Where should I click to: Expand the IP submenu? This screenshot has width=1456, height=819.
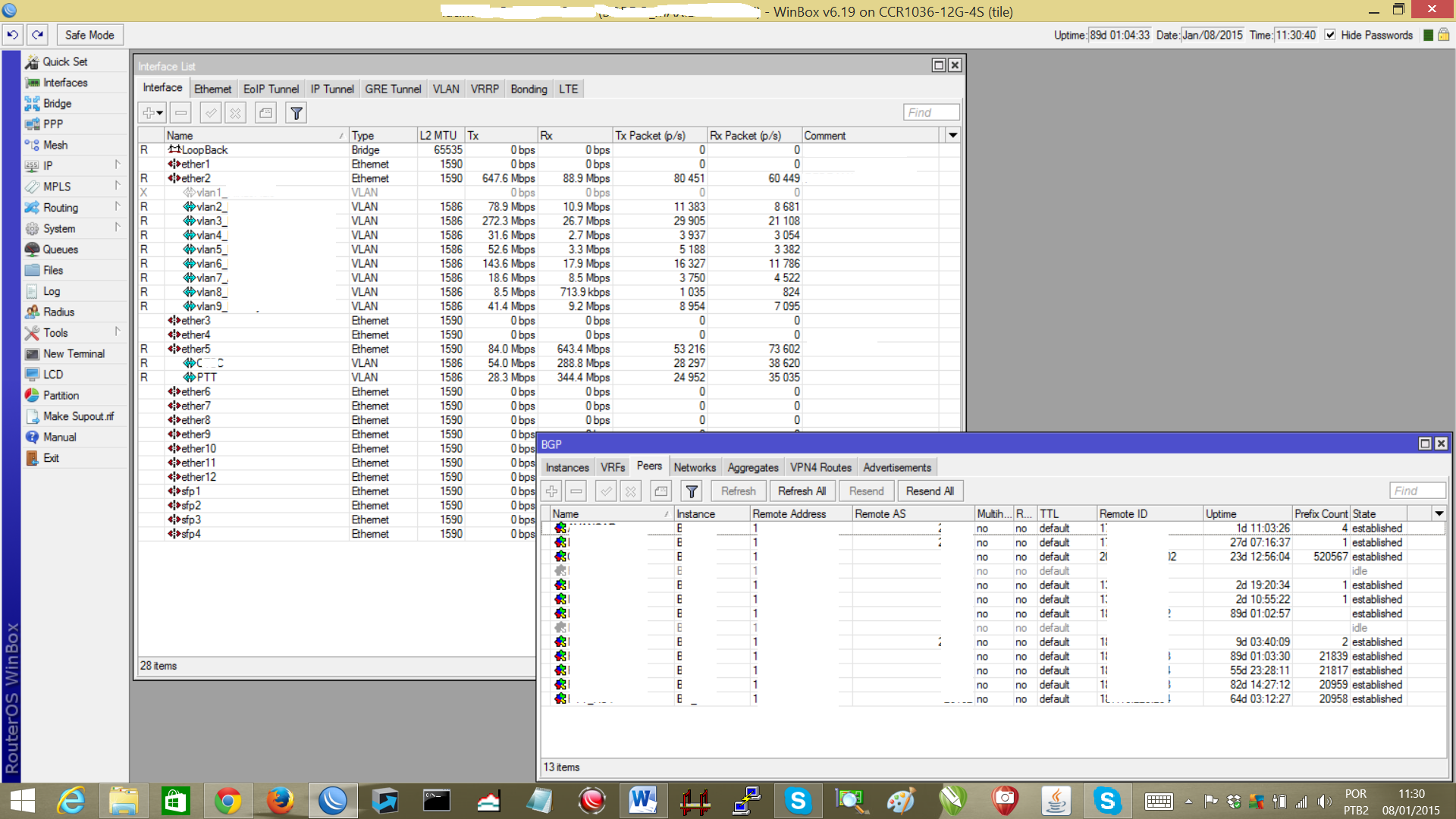(75, 165)
